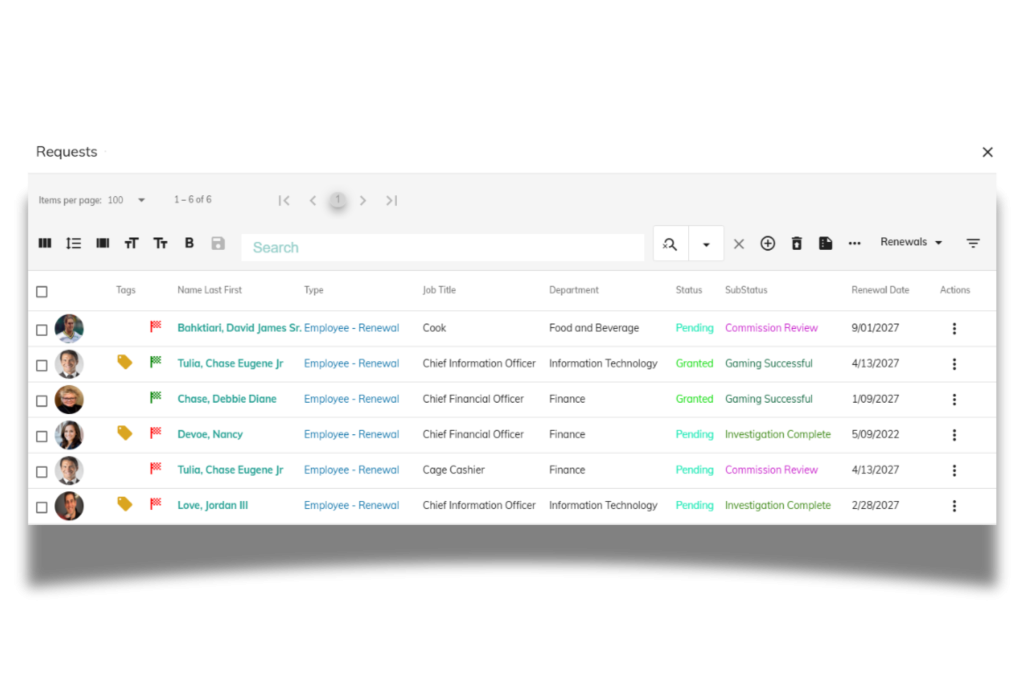Click the column view icon in toolbar
Screen dimensions: 1024x683
point(45,243)
